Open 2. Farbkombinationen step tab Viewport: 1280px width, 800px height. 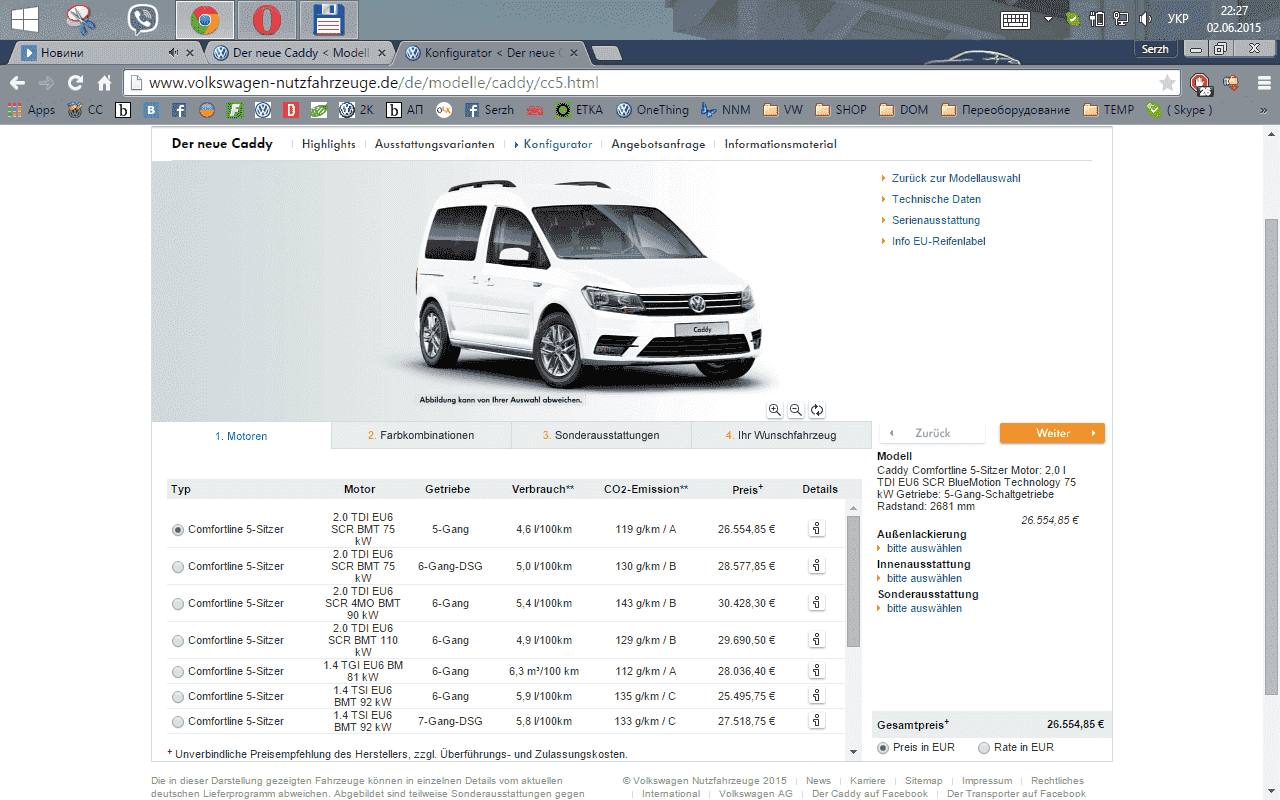(x=421, y=435)
